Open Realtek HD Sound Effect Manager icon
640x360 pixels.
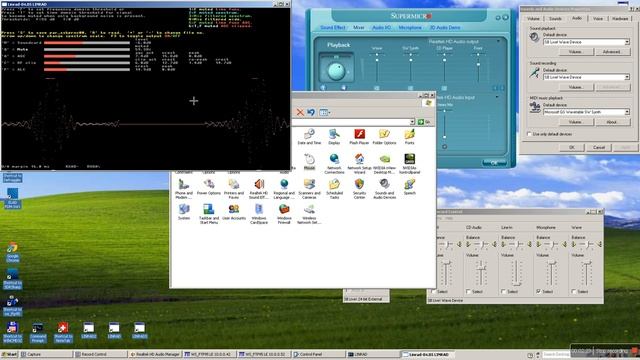259,189
